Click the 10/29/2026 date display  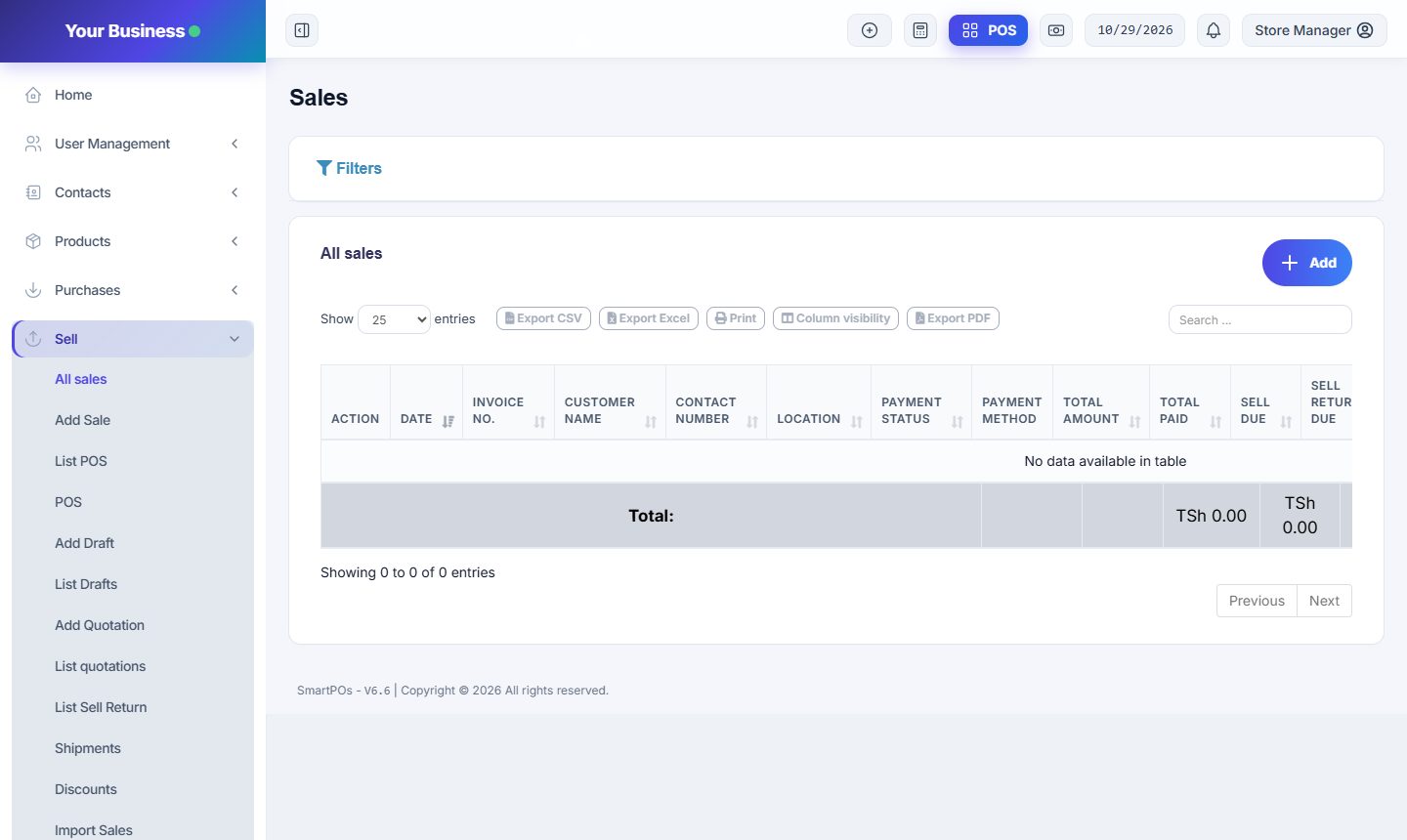[x=1135, y=30]
